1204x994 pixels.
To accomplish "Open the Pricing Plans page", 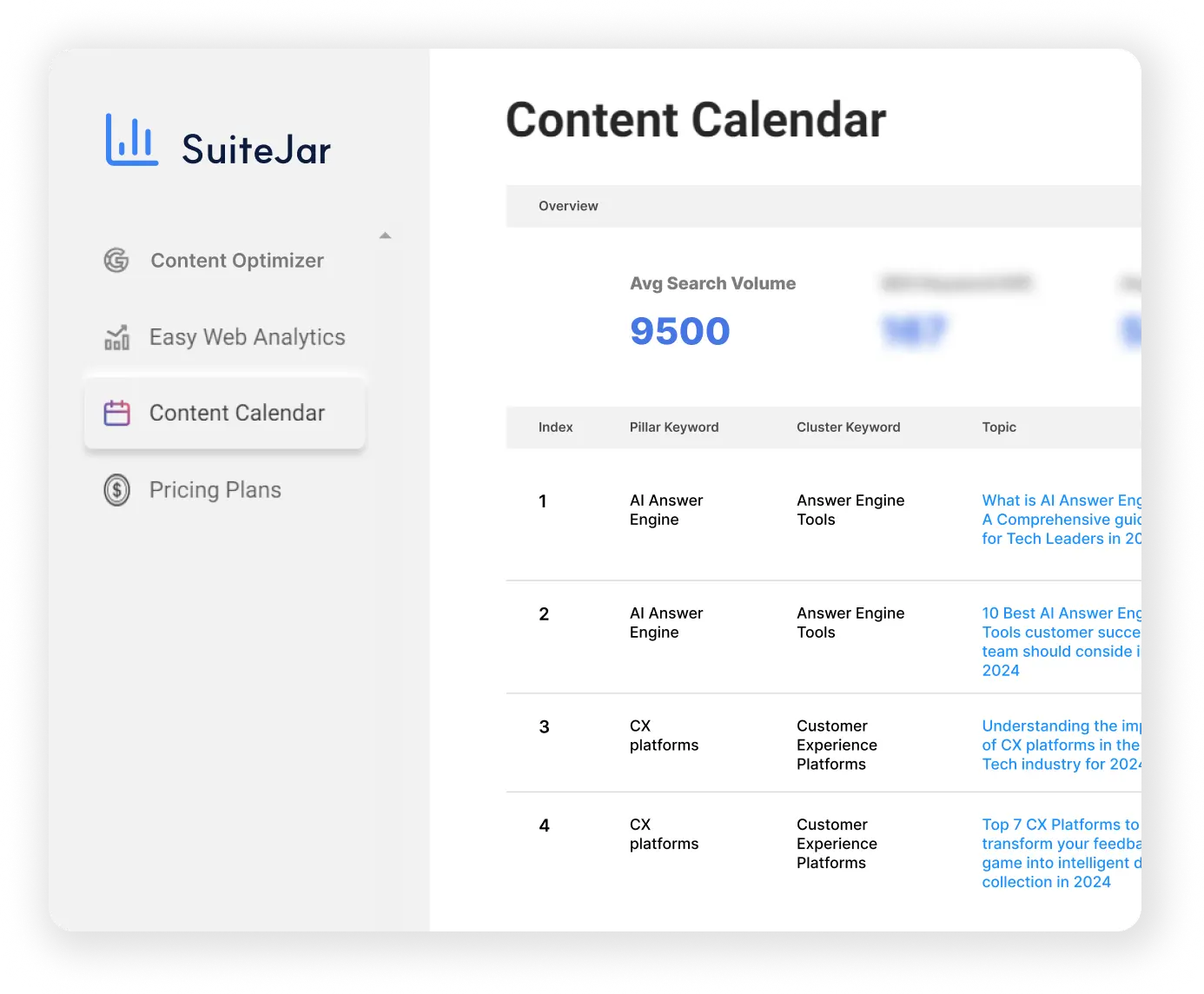I will 215,489.
